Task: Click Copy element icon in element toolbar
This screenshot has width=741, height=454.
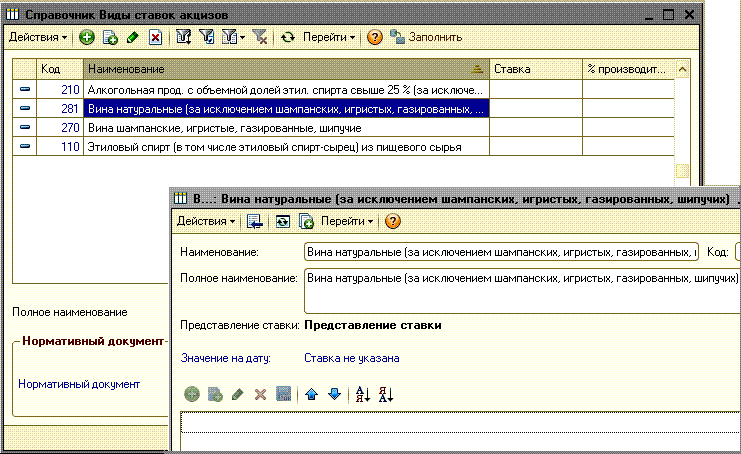Action: click(306, 221)
